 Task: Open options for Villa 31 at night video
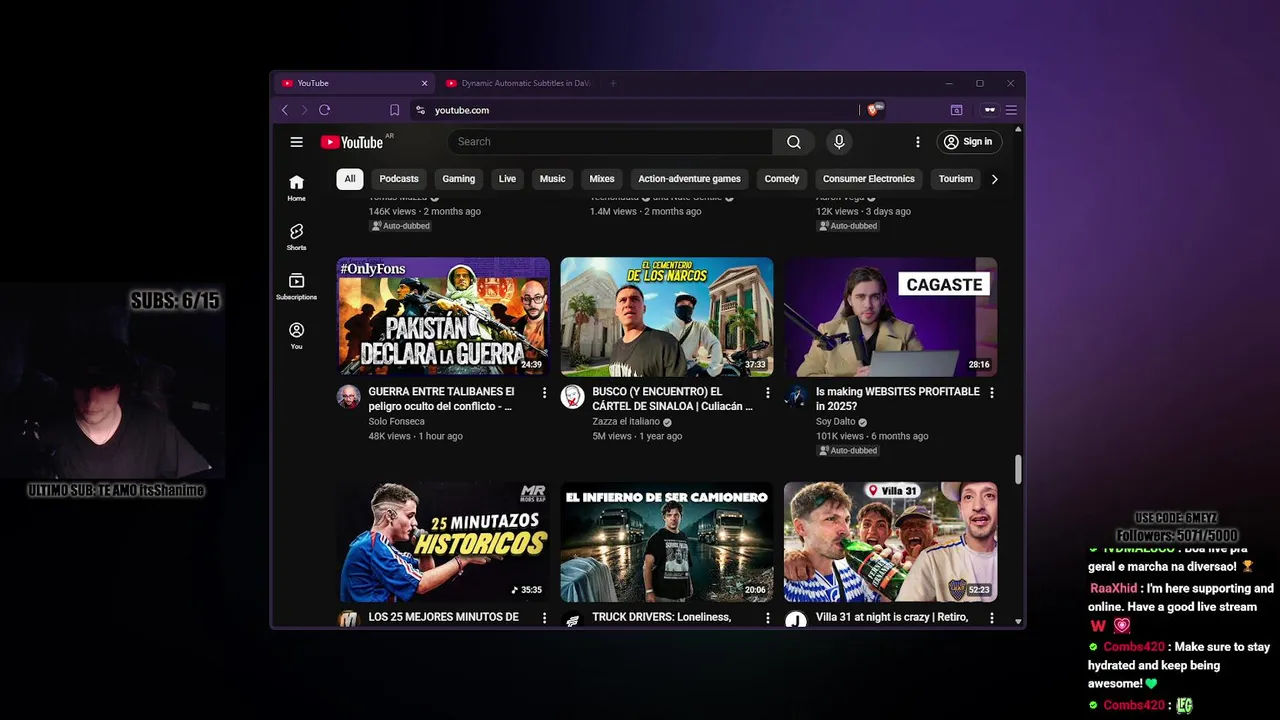pos(991,618)
